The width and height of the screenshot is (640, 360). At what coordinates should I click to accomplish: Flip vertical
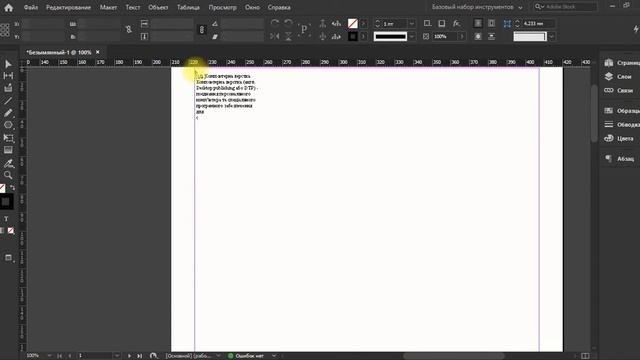click(288, 36)
